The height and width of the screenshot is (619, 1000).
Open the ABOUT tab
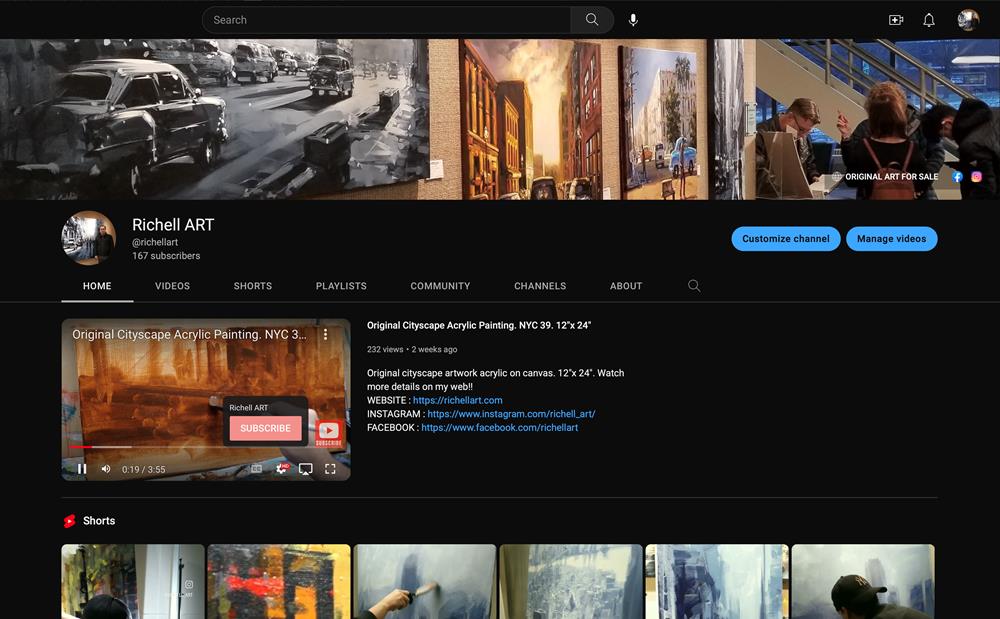pos(626,286)
